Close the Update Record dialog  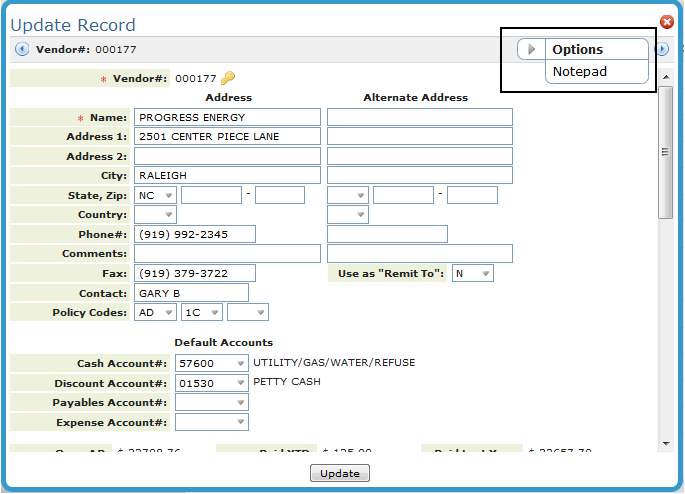(x=667, y=22)
